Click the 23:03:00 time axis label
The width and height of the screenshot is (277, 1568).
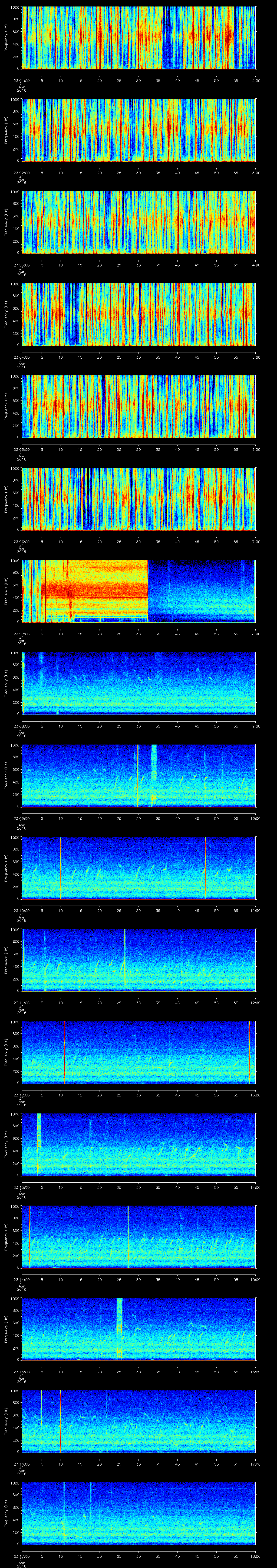click(22, 265)
